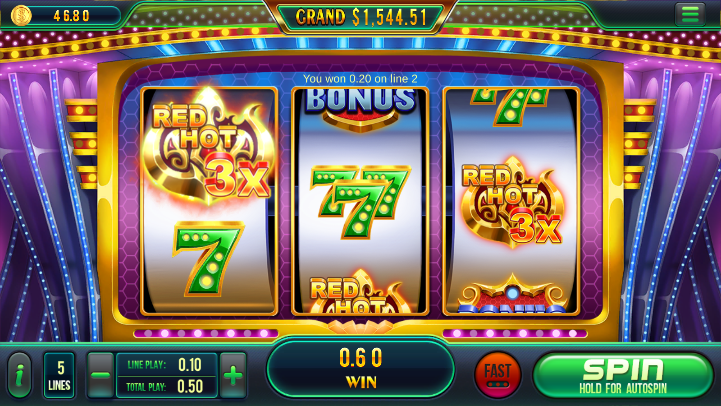The height and width of the screenshot is (406, 721).
Task: Click the 0.60 WIN display panel
Action: (x=360, y=369)
